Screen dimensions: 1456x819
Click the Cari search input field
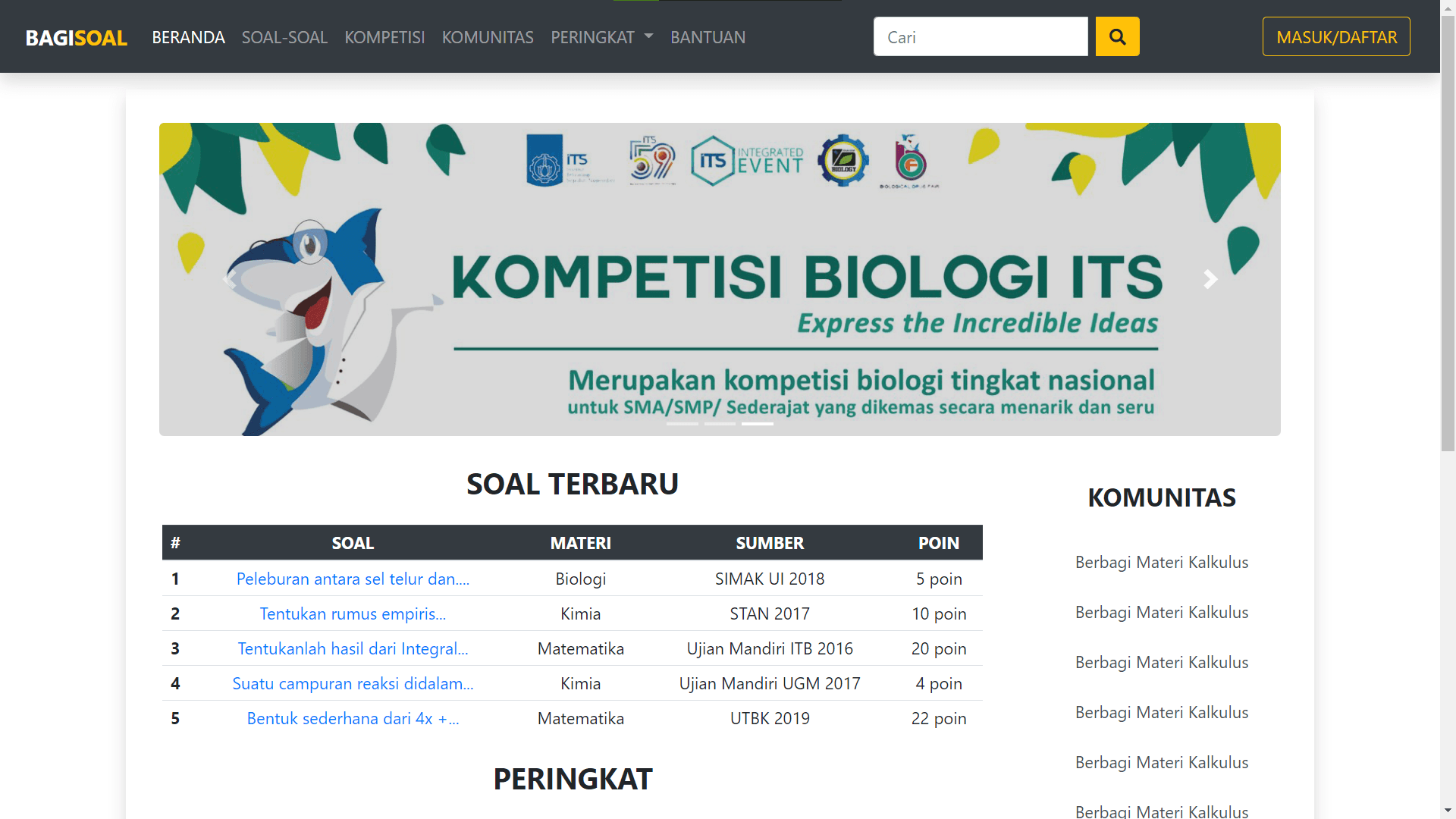980,36
